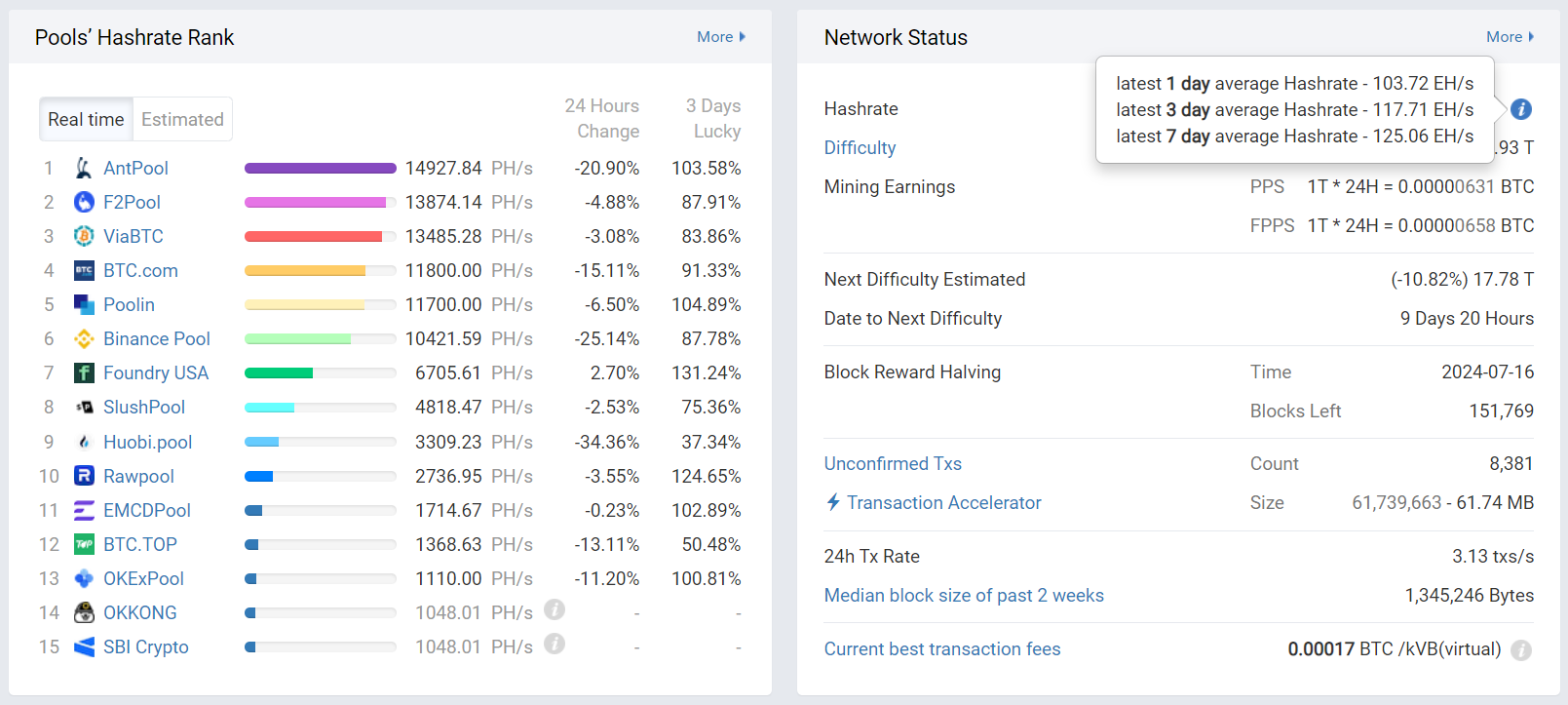Click the SlushPool logo icon
The image size is (1568, 705).
point(84,407)
